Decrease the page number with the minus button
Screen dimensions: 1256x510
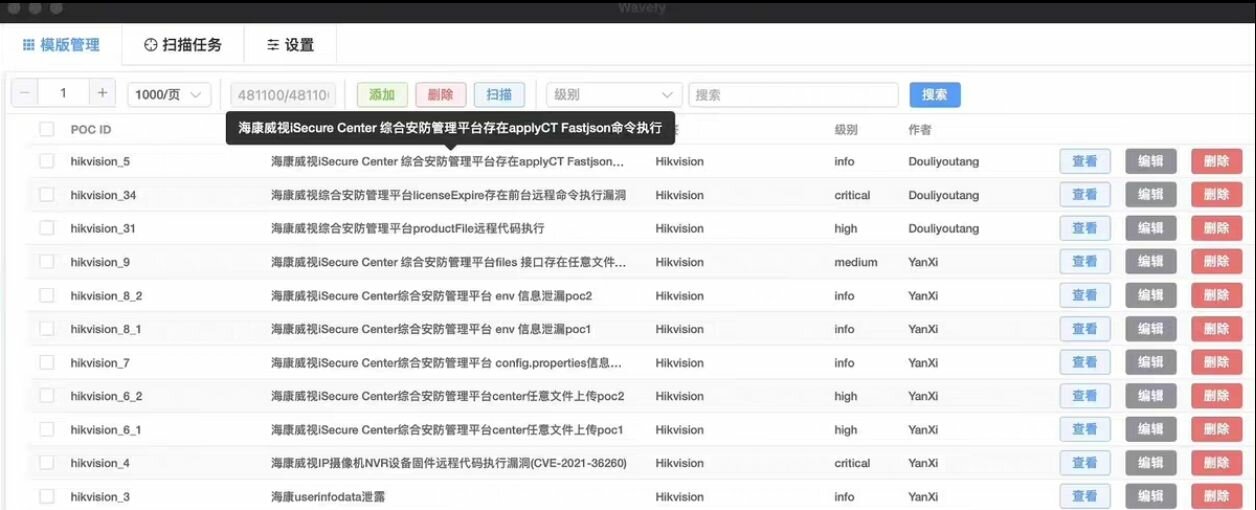25,94
